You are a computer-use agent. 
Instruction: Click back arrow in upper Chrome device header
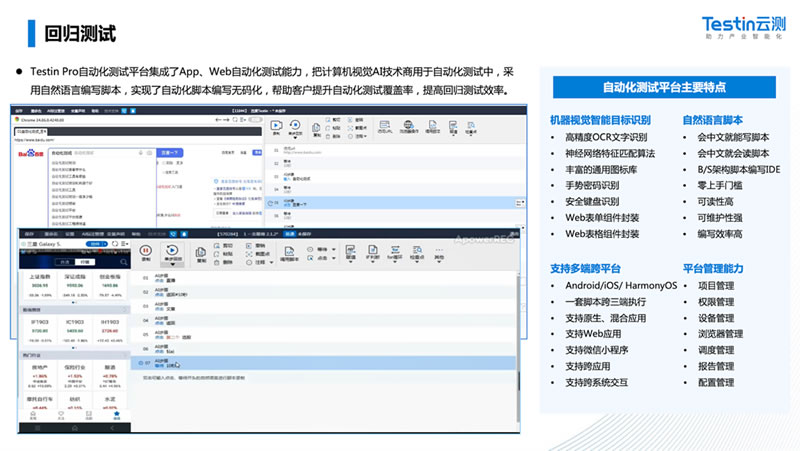[218, 119]
